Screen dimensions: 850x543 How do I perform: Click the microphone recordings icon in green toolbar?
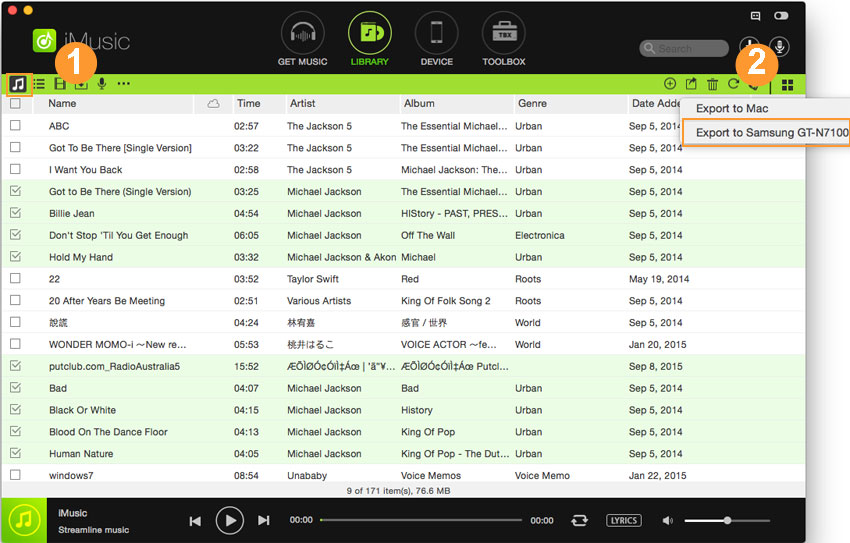point(101,84)
